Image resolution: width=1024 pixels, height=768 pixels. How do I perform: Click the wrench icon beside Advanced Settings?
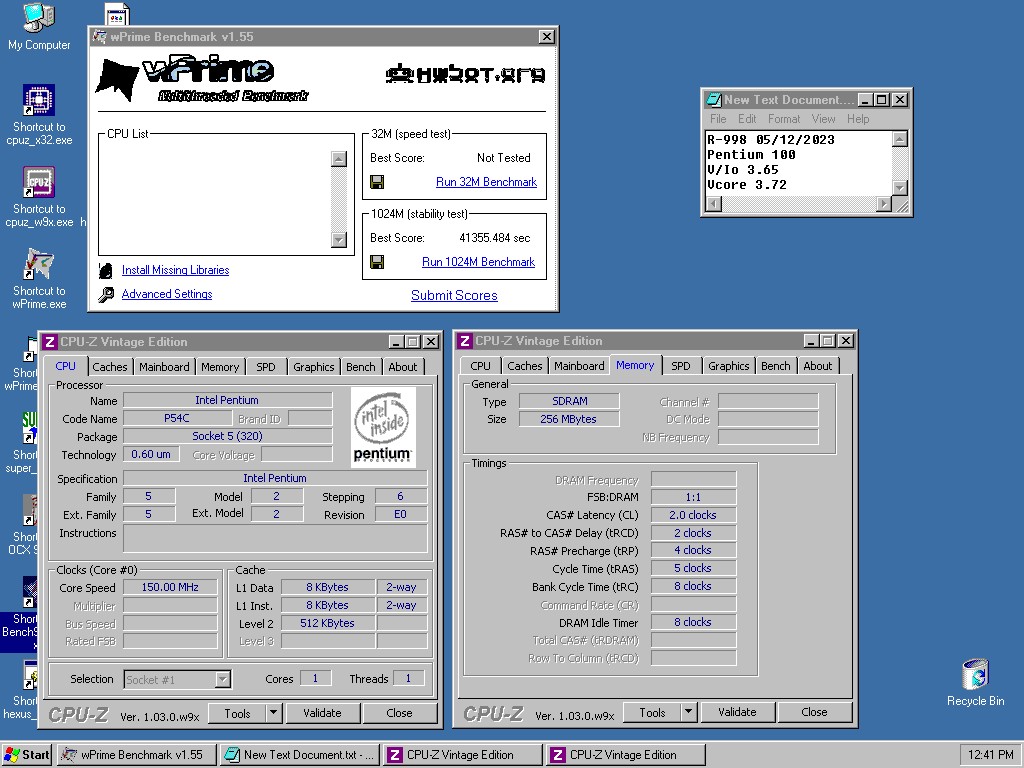coord(106,295)
